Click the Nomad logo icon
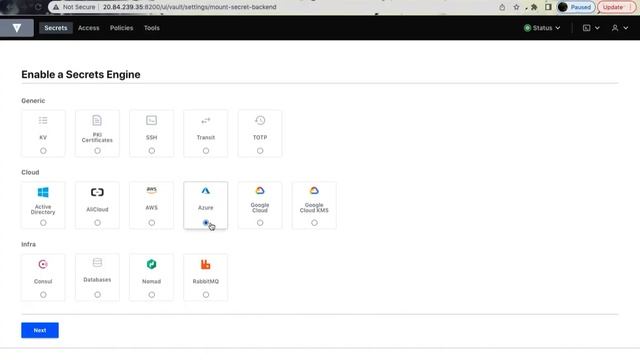The width and height of the screenshot is (640, 360). point(151,264)
